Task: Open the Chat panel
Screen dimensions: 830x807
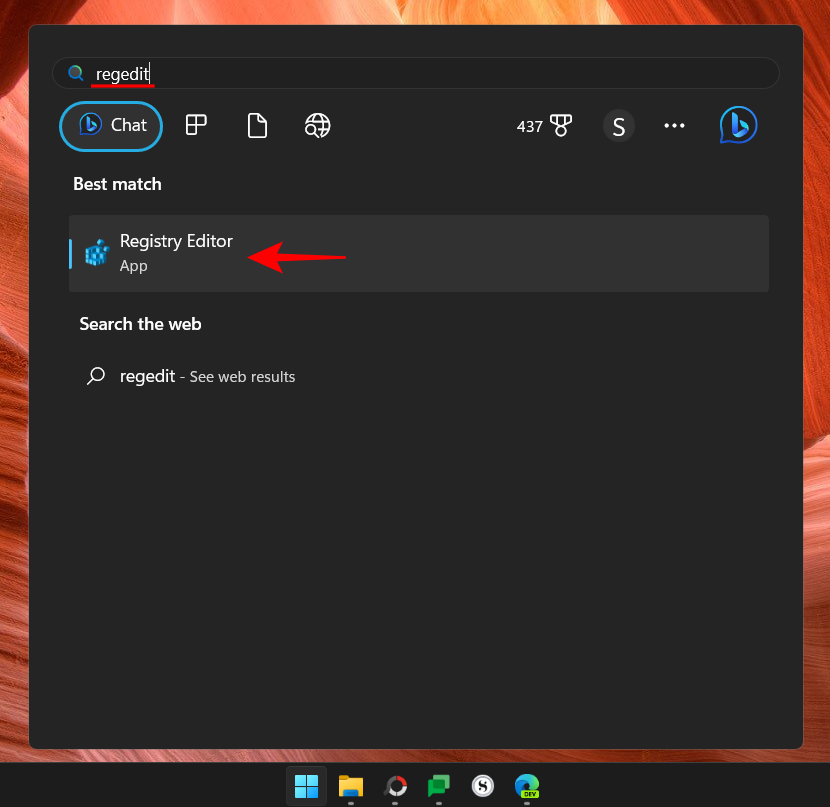Action: click(110, 125)
